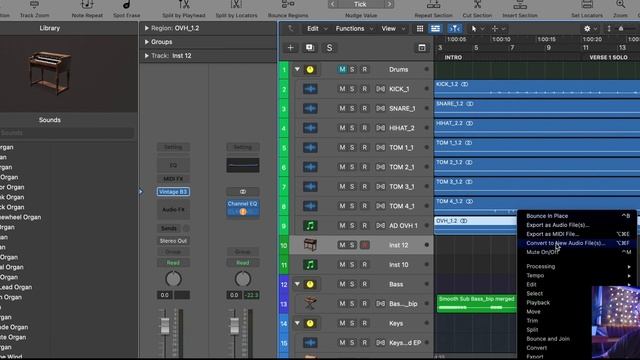The image size is (640, 360).
Task: Click the global Solo S button
Action: [329, 48]
